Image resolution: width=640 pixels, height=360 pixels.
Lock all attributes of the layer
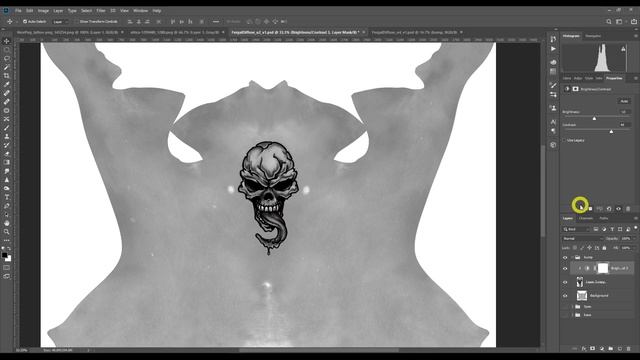(604, 248)
